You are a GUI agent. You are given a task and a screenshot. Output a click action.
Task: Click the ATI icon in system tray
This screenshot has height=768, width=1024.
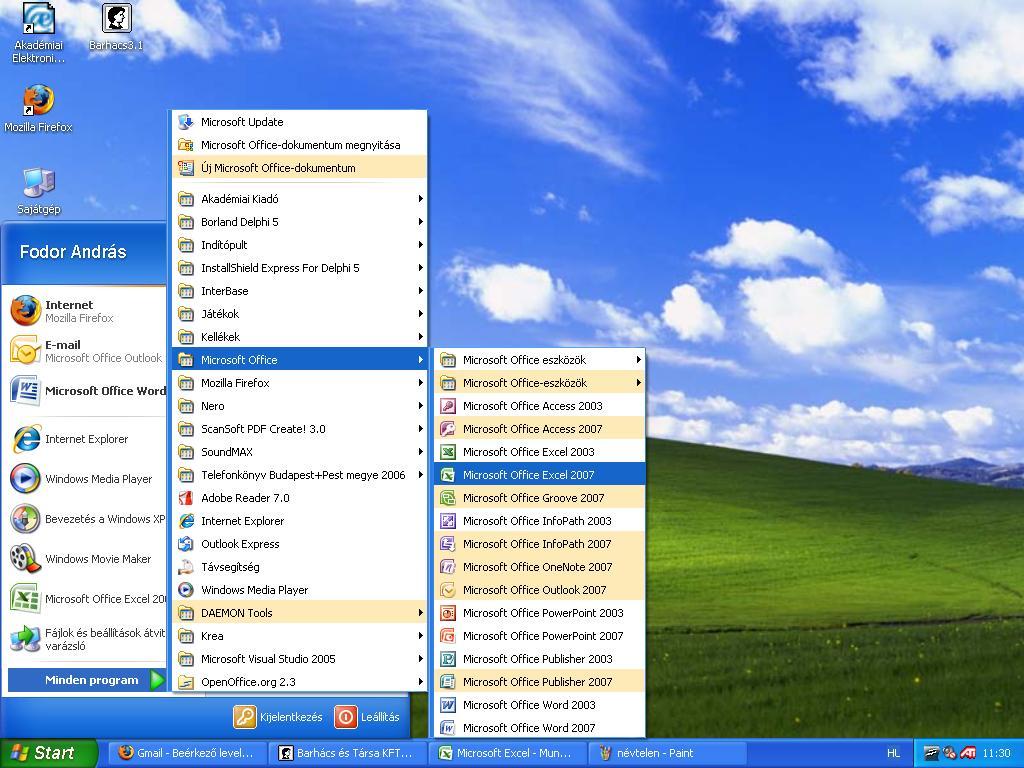coord(968,753)
